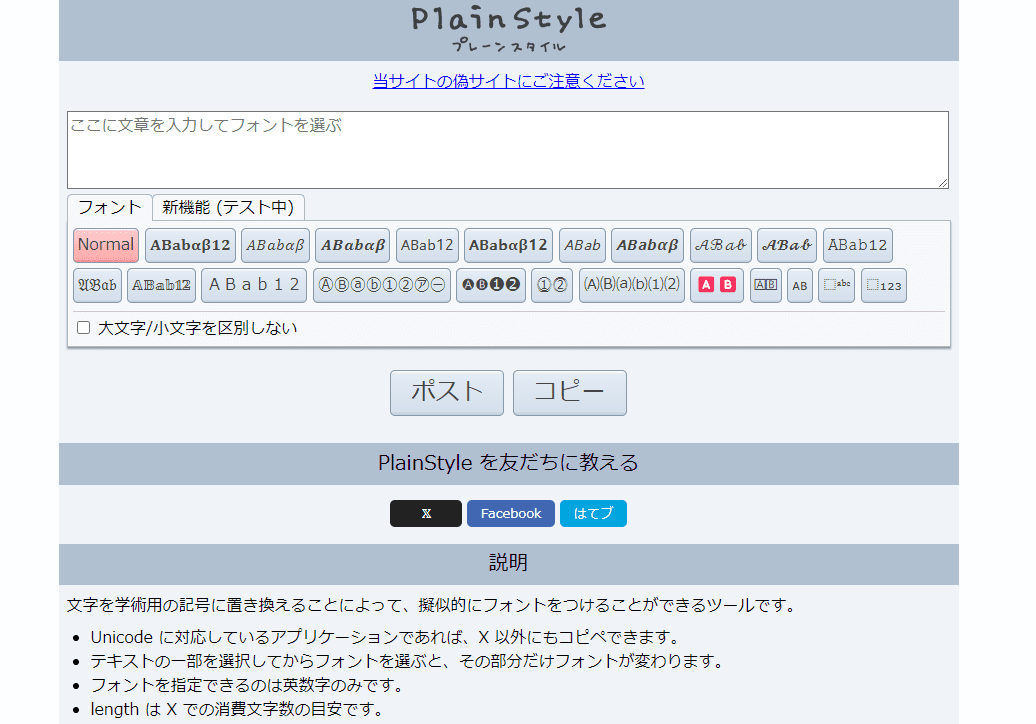Image resolution: width=1036 pixels, height=724 pixels.
Task: Apply outlined boxed AB letters style
Action: pos(766,285)
